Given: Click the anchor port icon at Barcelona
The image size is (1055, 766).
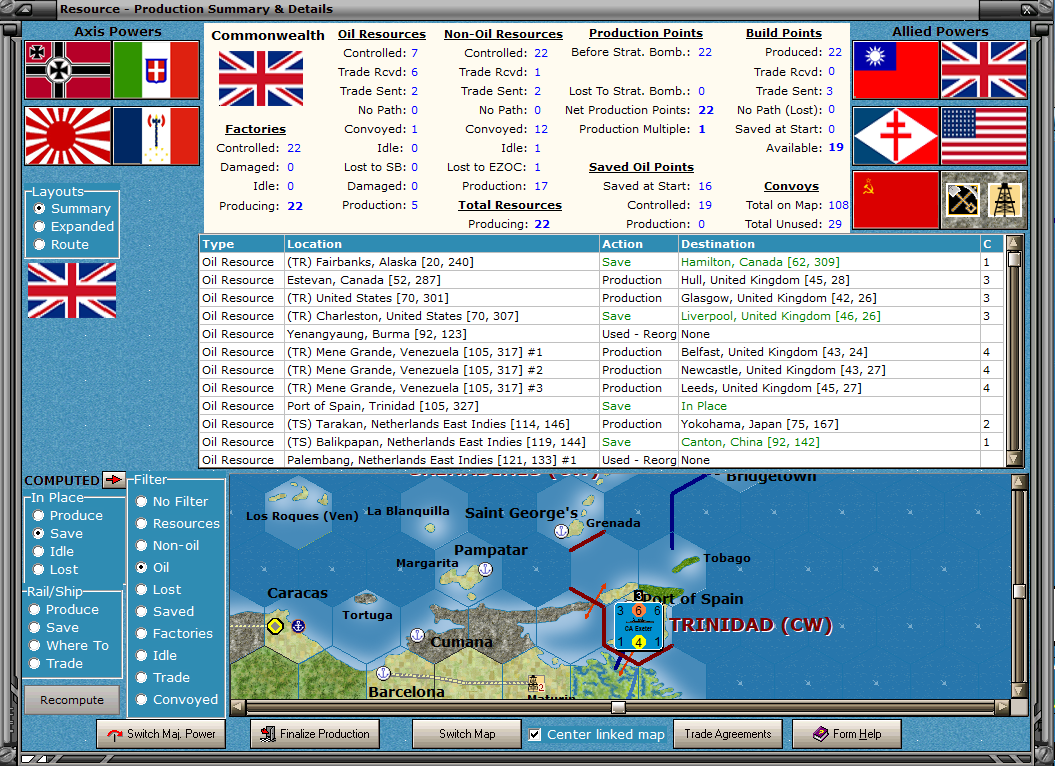Looking at the screenshot, I should tap(383, 672).
